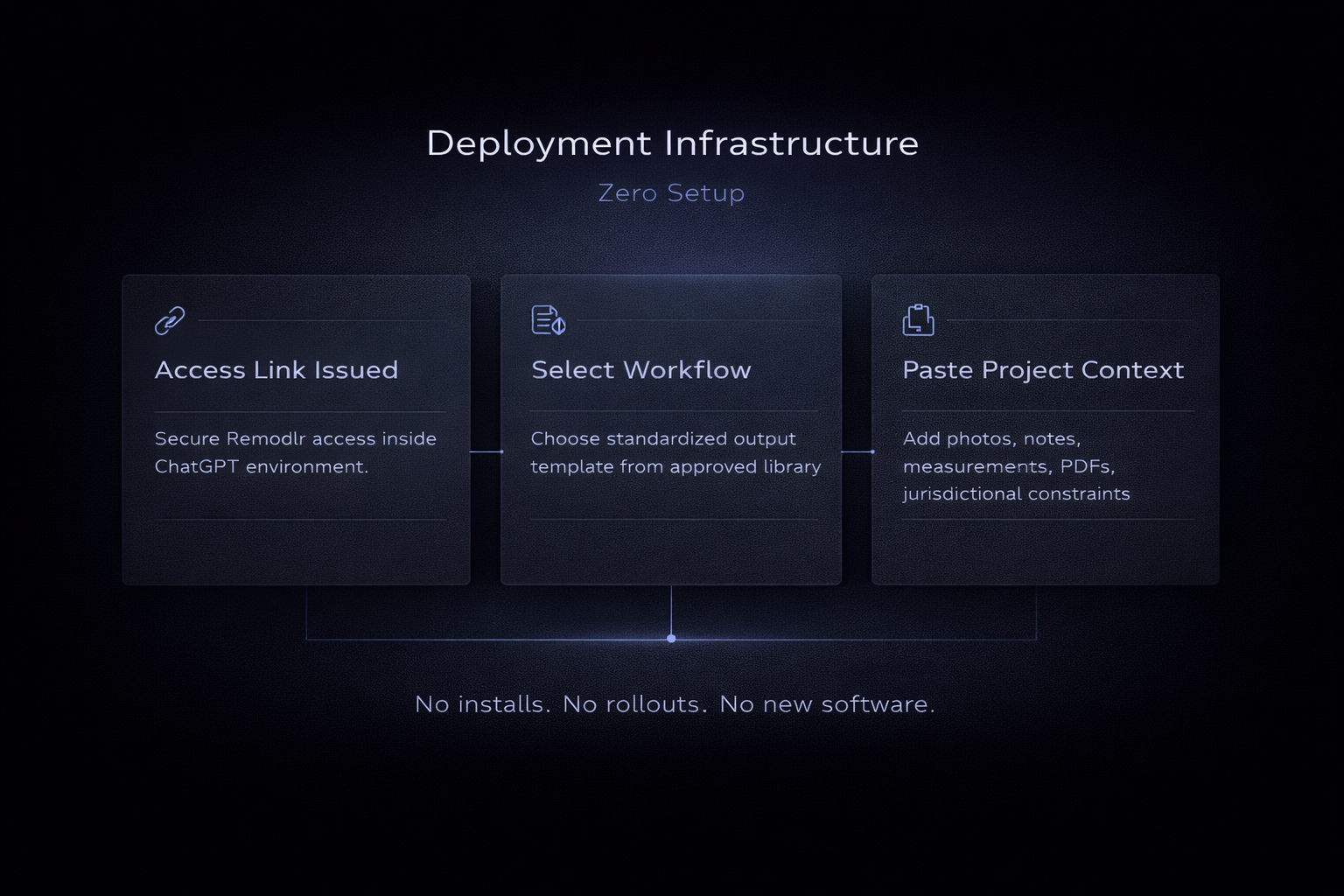Open the Access Link Issued card
This screenshot has height=896, width=1344.
pyautogui.click(x=297, y=429)
